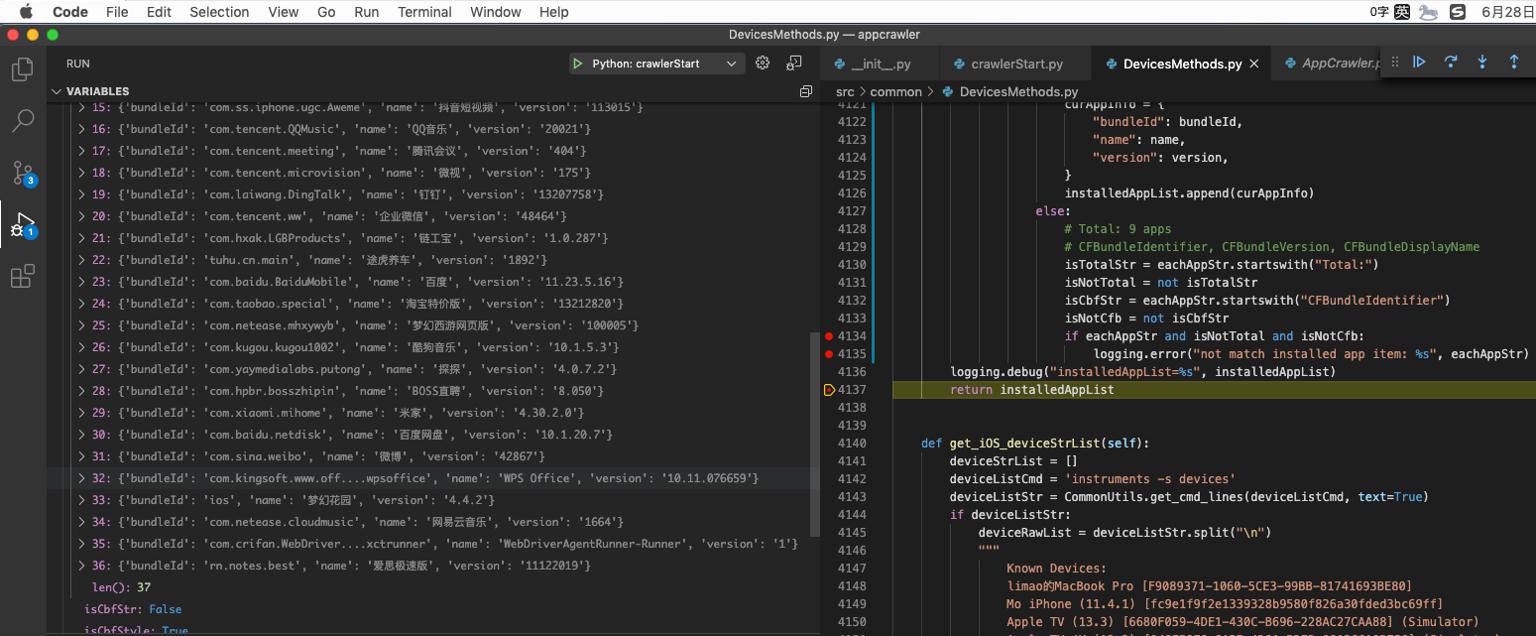Expand variable item 28 com.hpbr.bosszhipin
1536x636 pixels.
(82, 391)
